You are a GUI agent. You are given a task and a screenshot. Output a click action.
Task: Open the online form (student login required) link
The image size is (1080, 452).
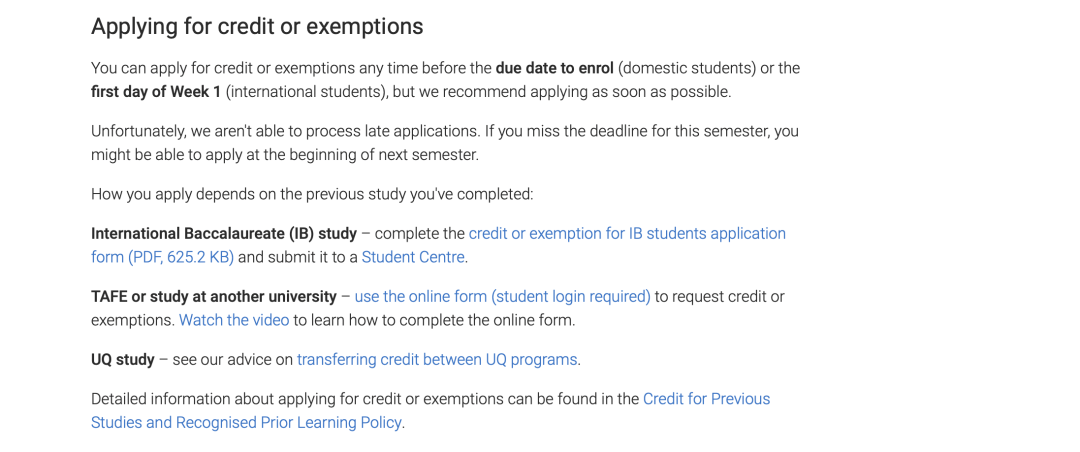point(502,297)
